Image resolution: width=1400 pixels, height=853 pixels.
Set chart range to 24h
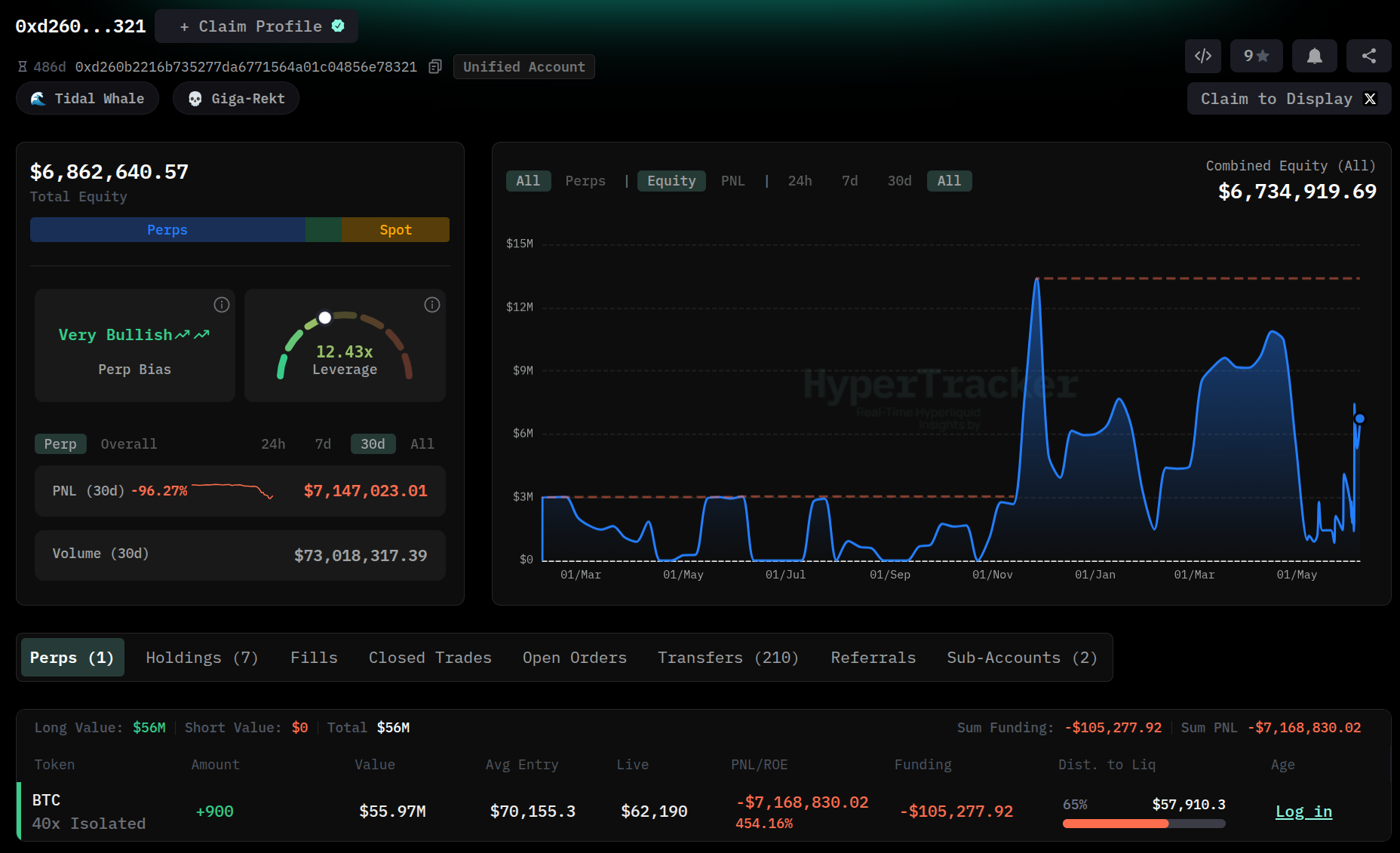pyautogui.click(x=800, y=181)
